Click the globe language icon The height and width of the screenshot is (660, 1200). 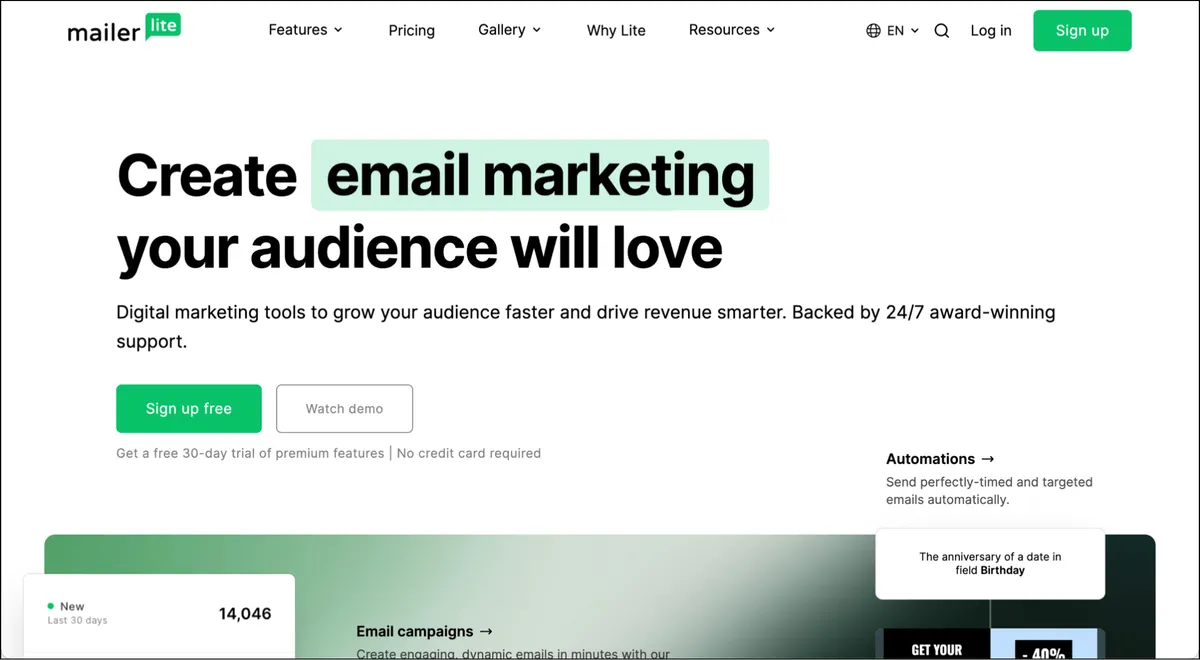pyautogui.click(x=874, y=31)
